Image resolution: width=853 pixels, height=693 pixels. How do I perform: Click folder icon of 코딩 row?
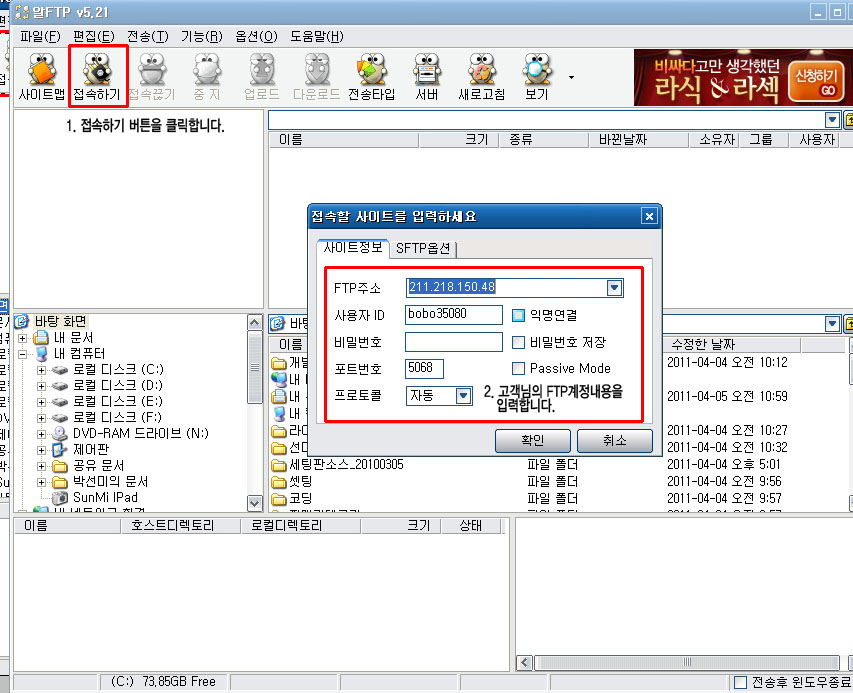[279, 499]
